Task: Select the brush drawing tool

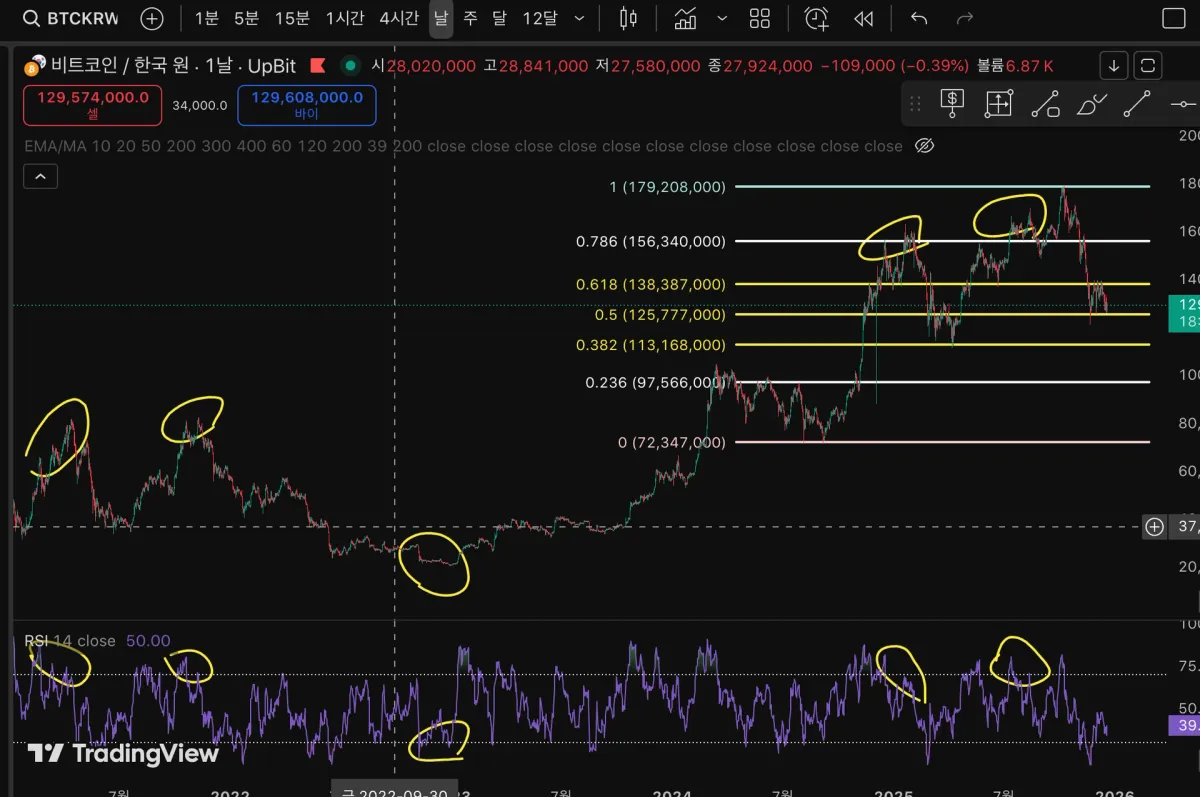Action: pyautogui.click(x=1092, y=103)
